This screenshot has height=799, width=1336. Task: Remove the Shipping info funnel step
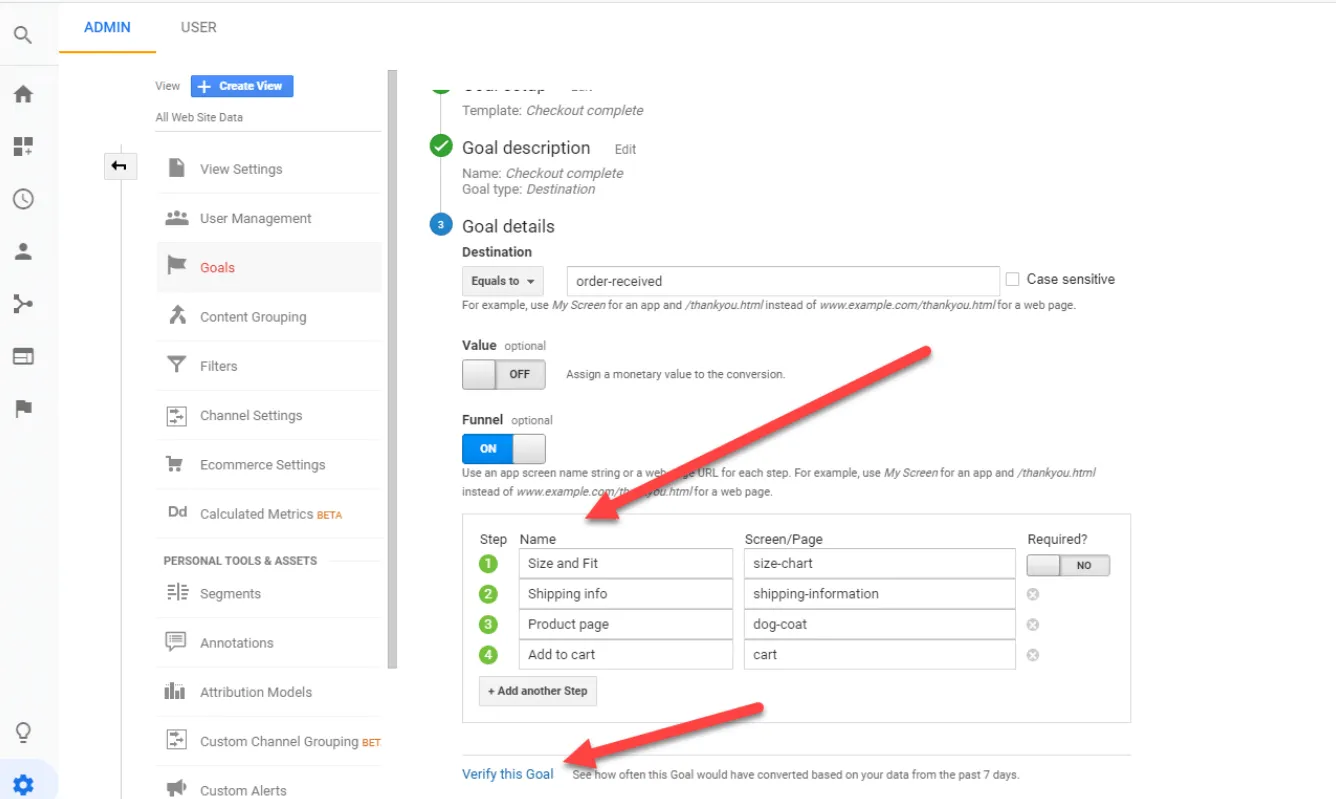coord(1033,594)
